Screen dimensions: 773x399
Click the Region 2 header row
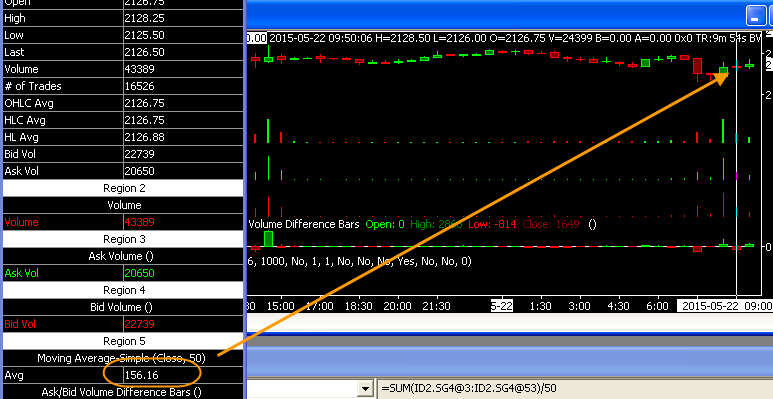pos(123,188)
